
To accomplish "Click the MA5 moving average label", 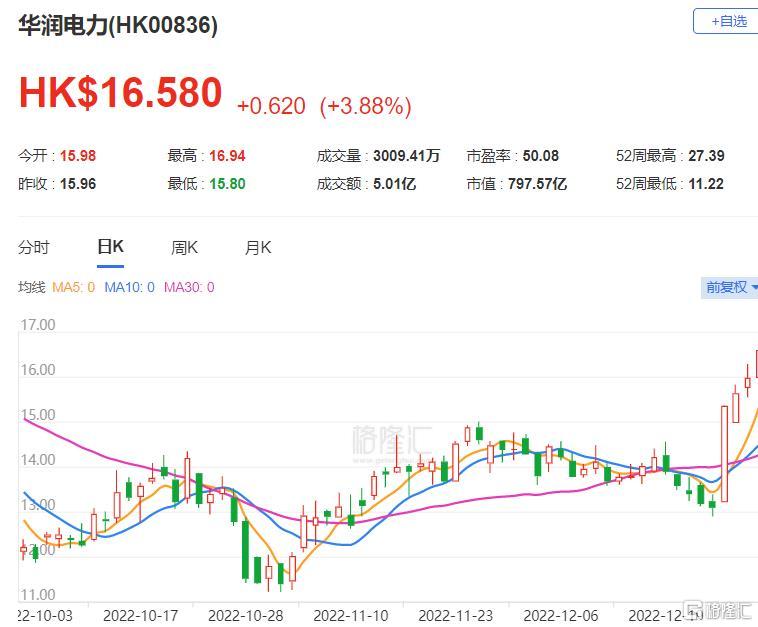I will click(x=73, y=287).
